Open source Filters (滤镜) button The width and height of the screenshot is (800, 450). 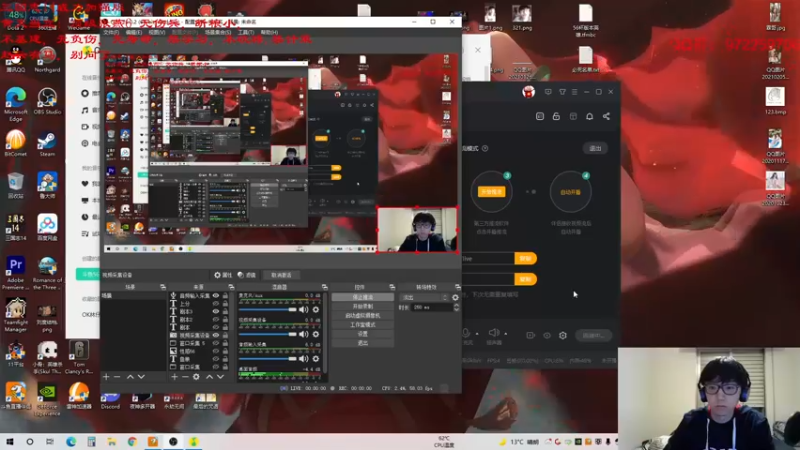(x=246, y=275)
